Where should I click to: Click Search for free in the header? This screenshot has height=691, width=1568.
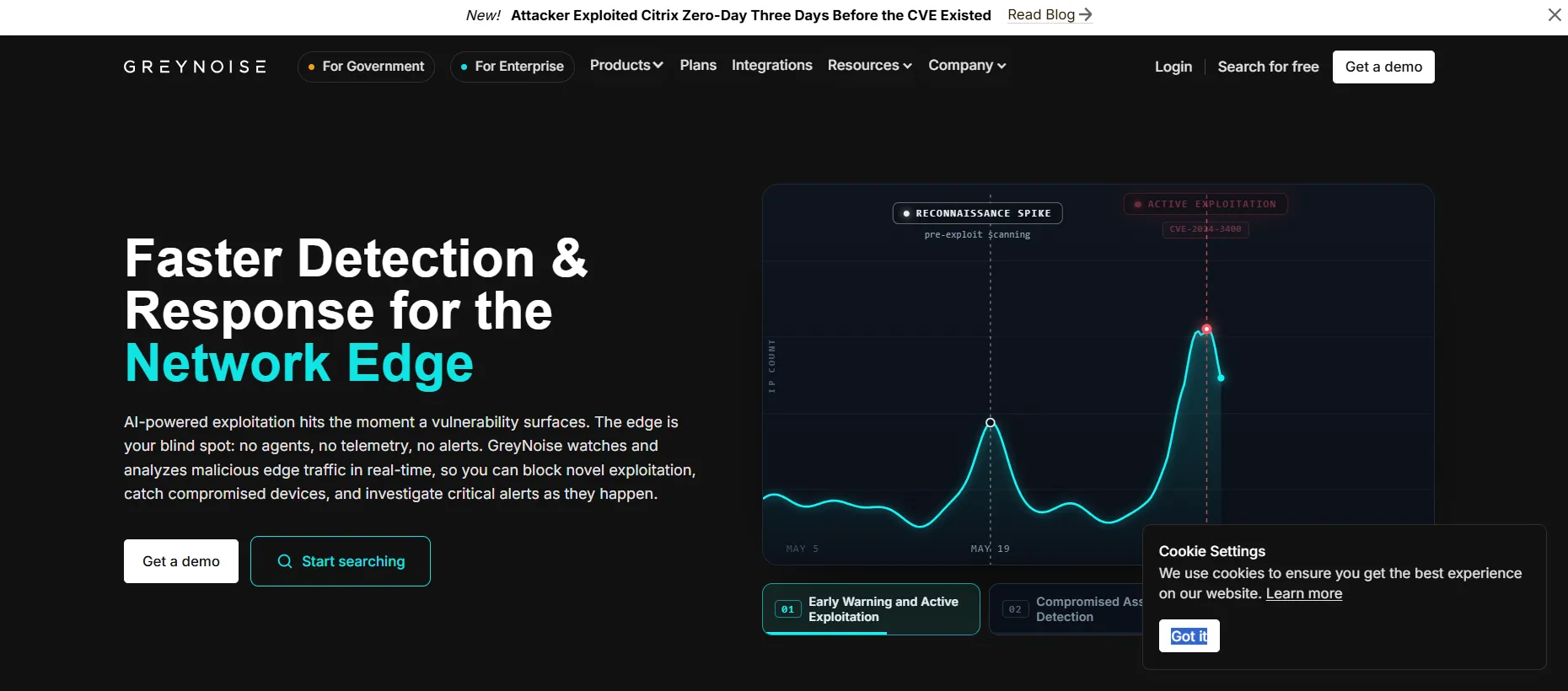(x=1268, y=67)
